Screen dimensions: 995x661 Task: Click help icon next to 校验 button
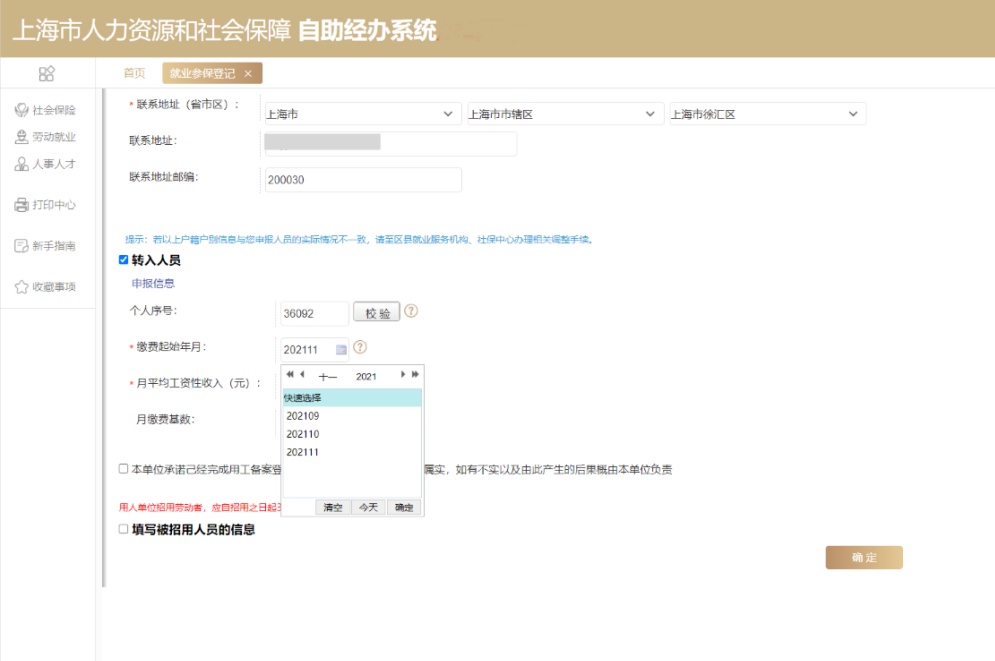tap(410, 312)
